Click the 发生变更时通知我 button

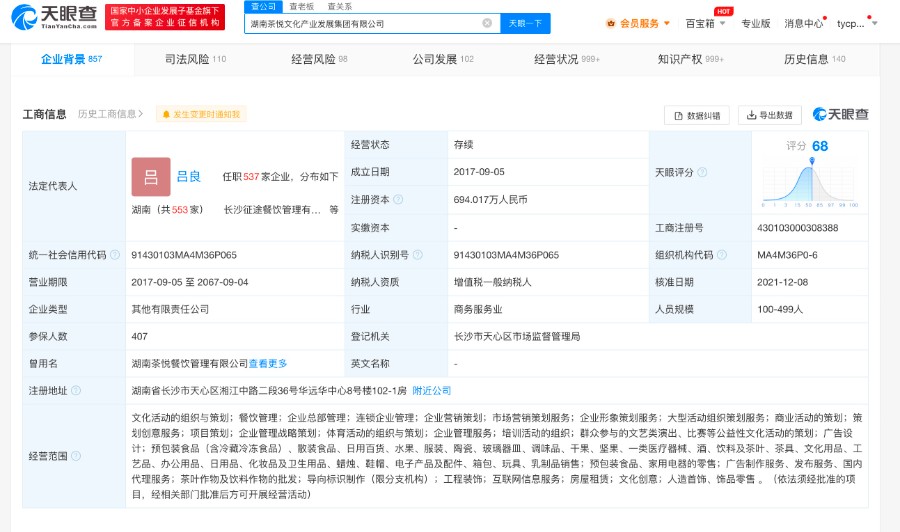(201, 114)
